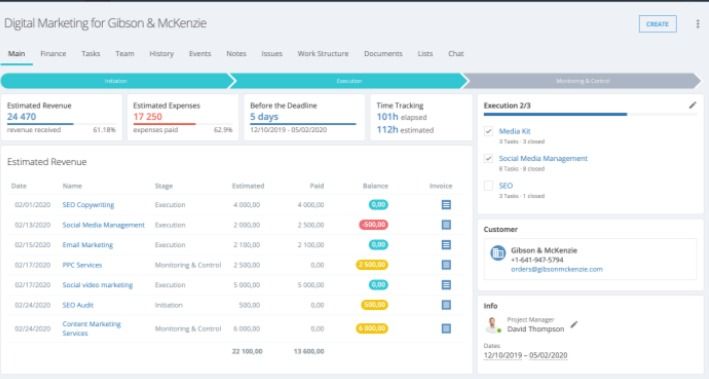Select the Execution stage in pipeline
This screenshot has width=709, height=379.
(349, 81)
